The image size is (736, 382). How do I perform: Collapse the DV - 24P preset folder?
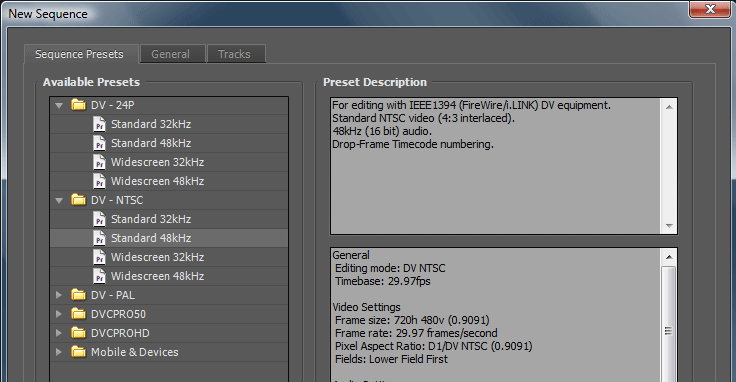(59, 106)
